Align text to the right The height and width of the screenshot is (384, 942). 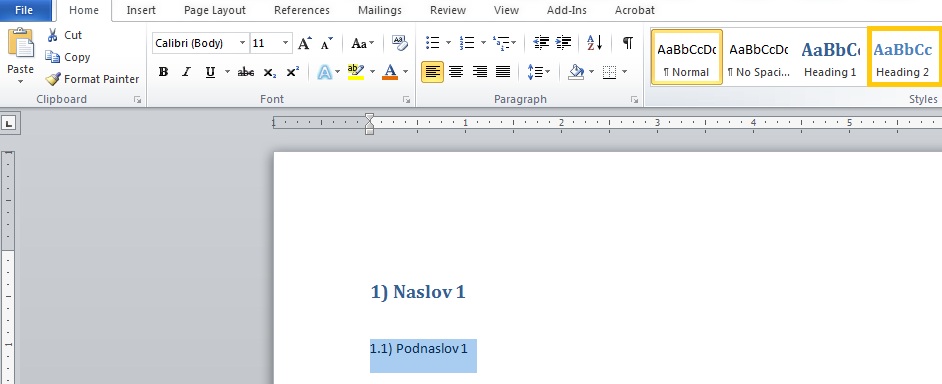tap(479, 72)
